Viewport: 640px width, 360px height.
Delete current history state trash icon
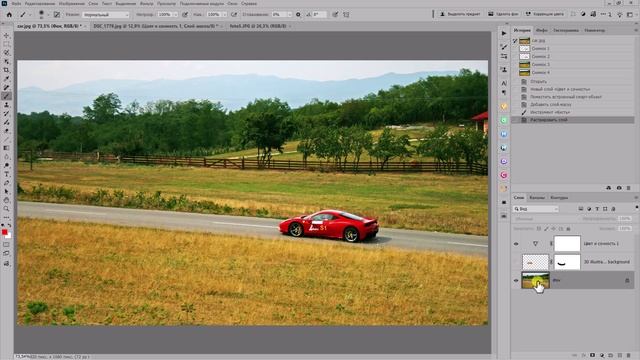tap(629, 188)
